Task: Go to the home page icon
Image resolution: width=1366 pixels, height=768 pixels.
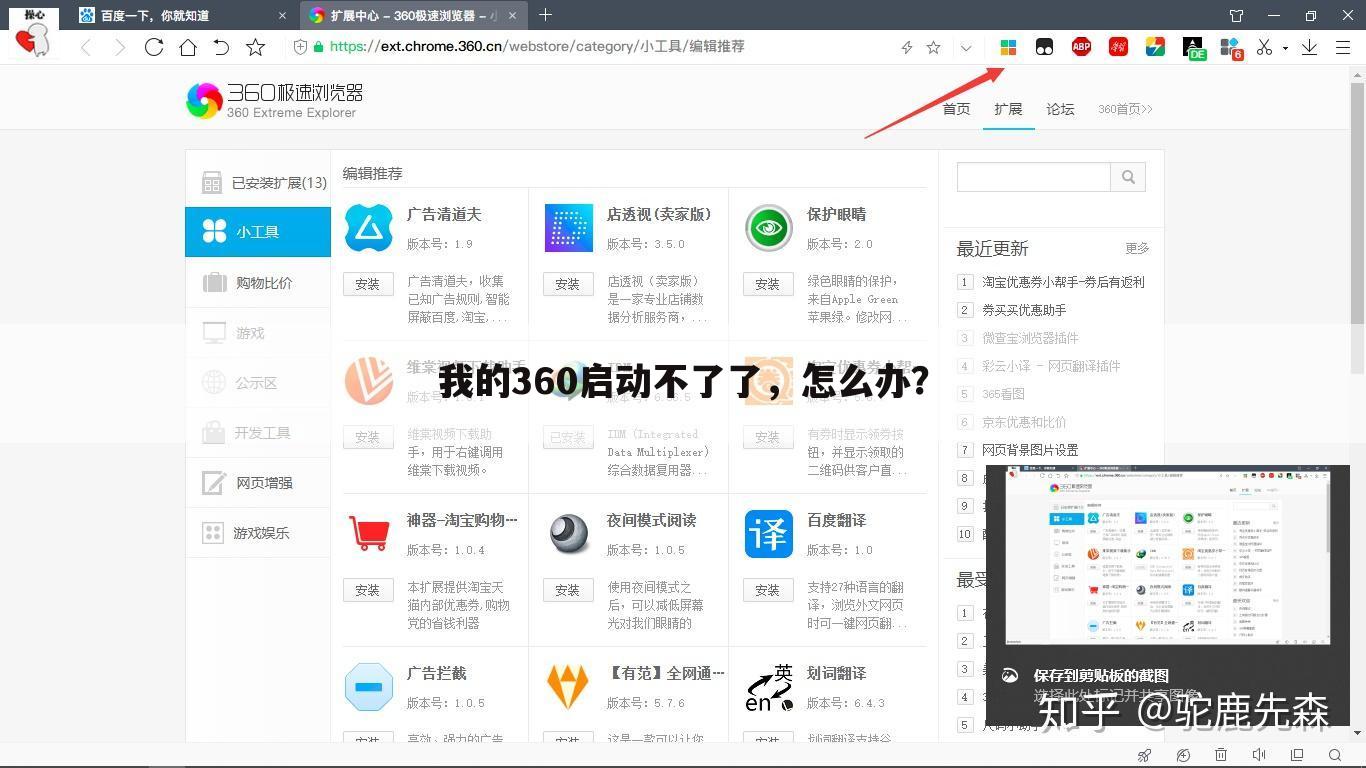Action: (187, 47)
